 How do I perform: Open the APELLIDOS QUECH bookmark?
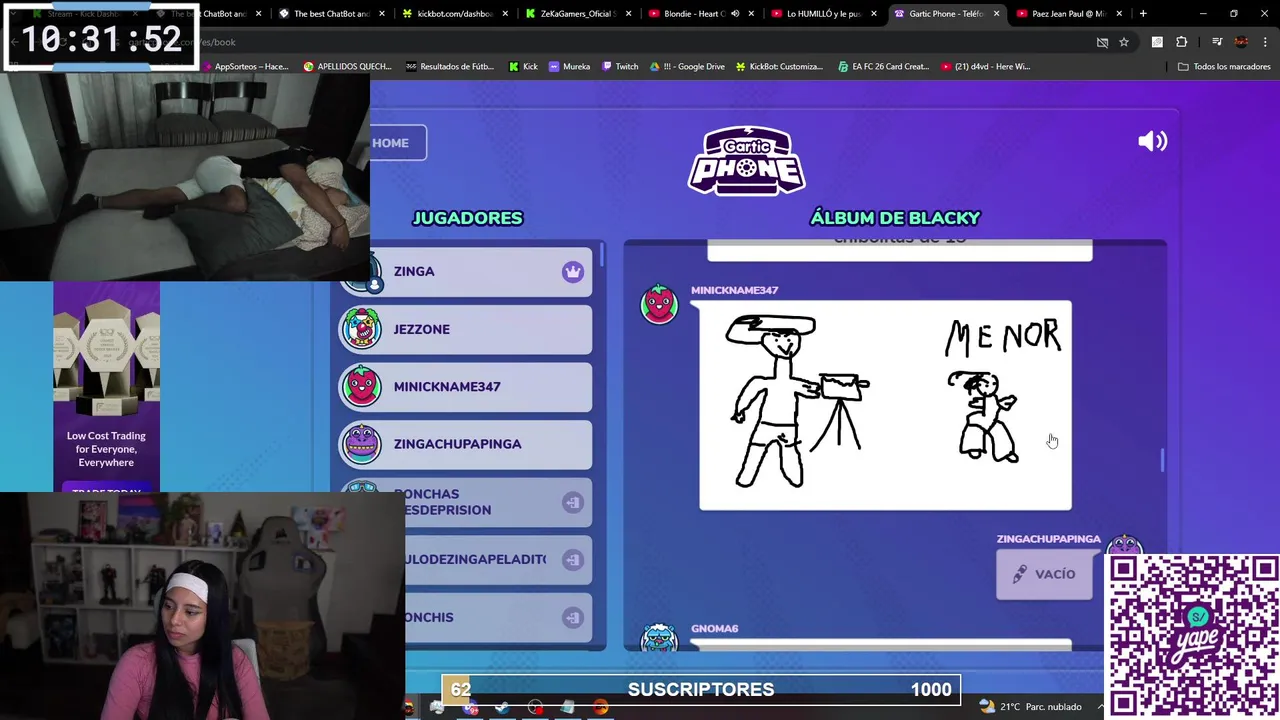tap(347, 67)
